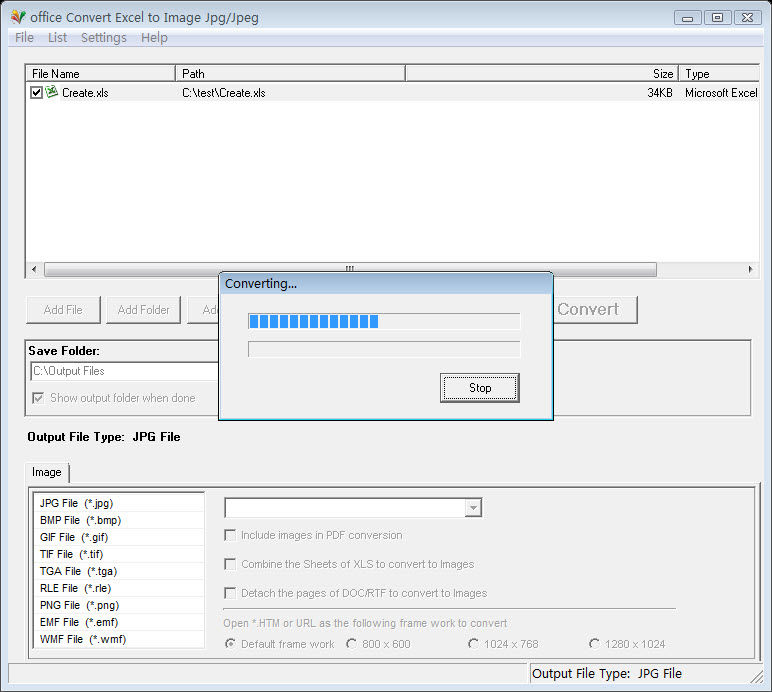Click the conversion progress bar

point(384,321)
